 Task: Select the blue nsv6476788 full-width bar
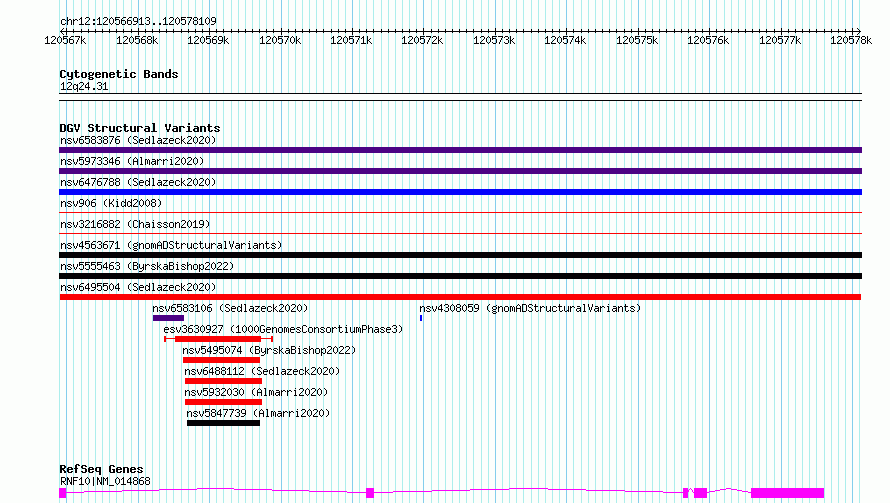point(460,192)
